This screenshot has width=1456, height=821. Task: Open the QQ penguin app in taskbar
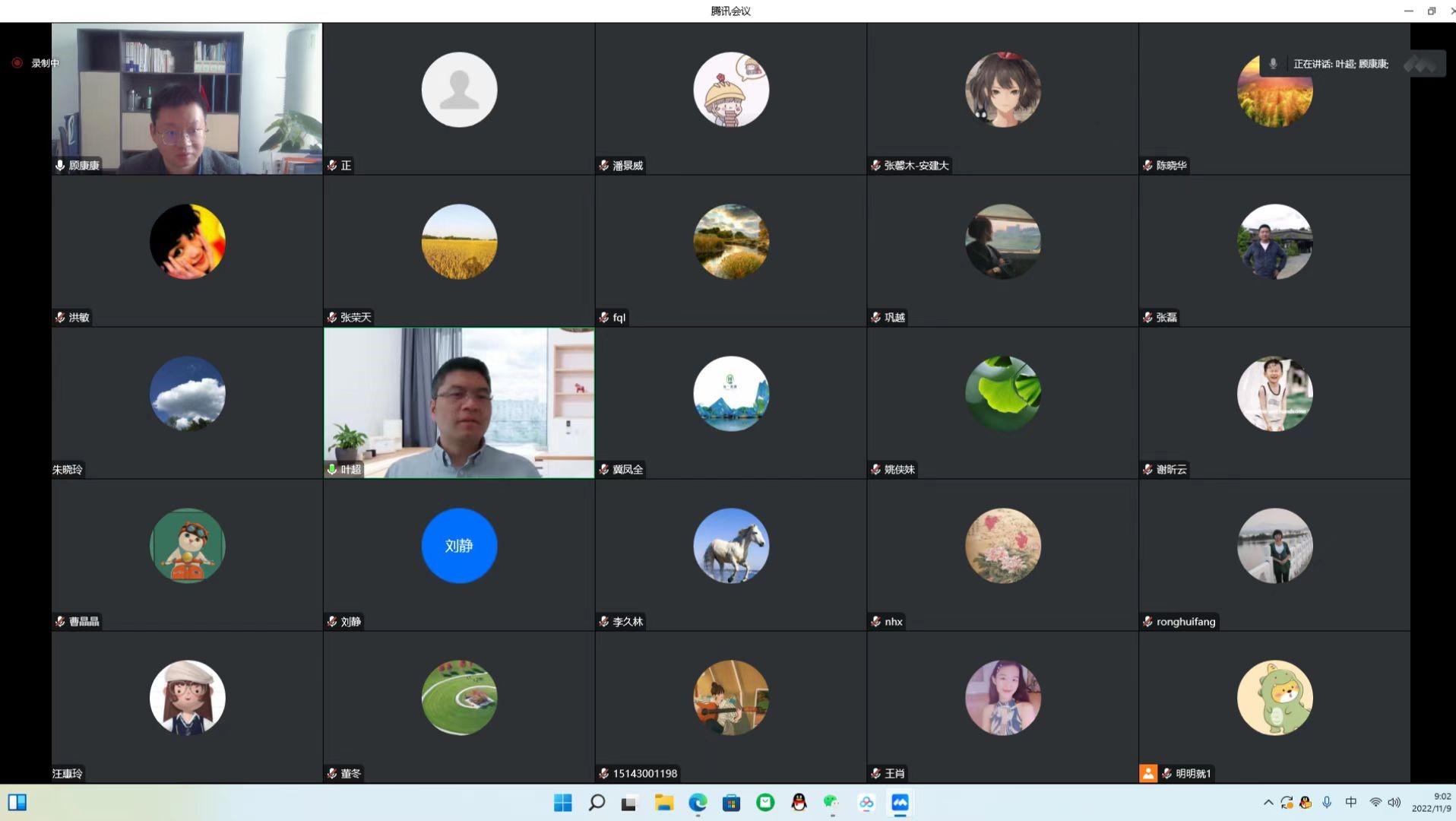coord(799,803)
